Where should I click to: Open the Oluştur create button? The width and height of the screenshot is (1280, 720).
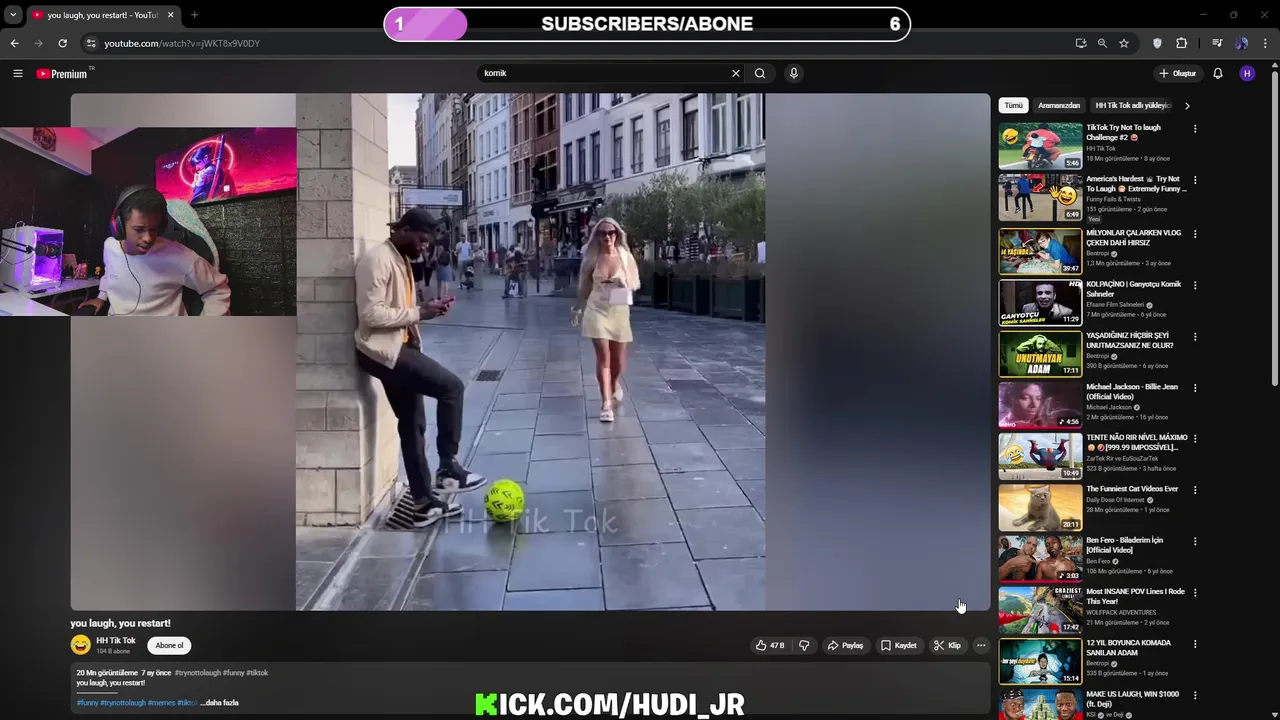coord(1177,73)
